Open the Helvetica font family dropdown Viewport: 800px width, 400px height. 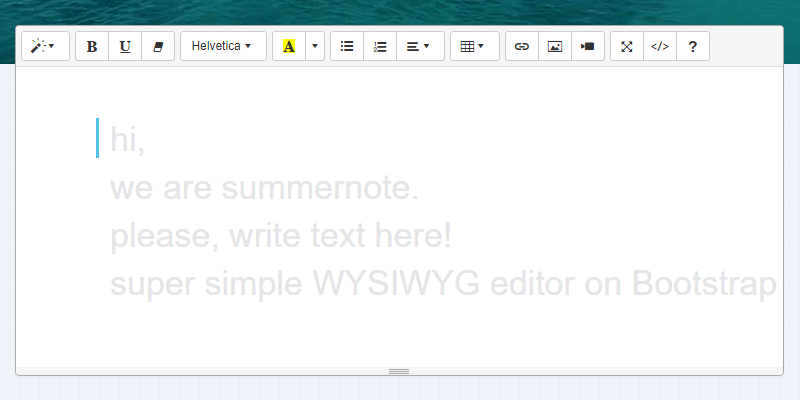click(223, 46)
